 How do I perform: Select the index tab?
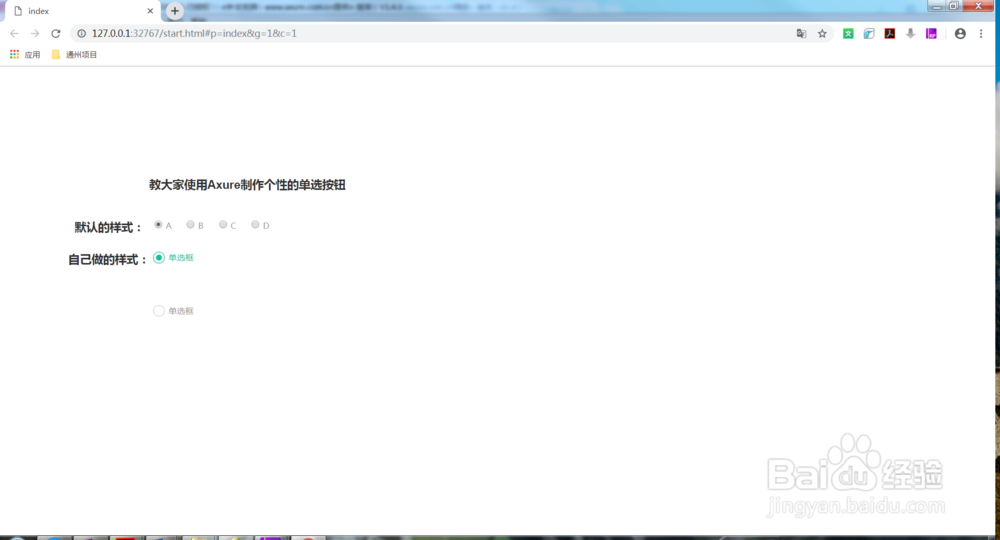pos(83,11)
